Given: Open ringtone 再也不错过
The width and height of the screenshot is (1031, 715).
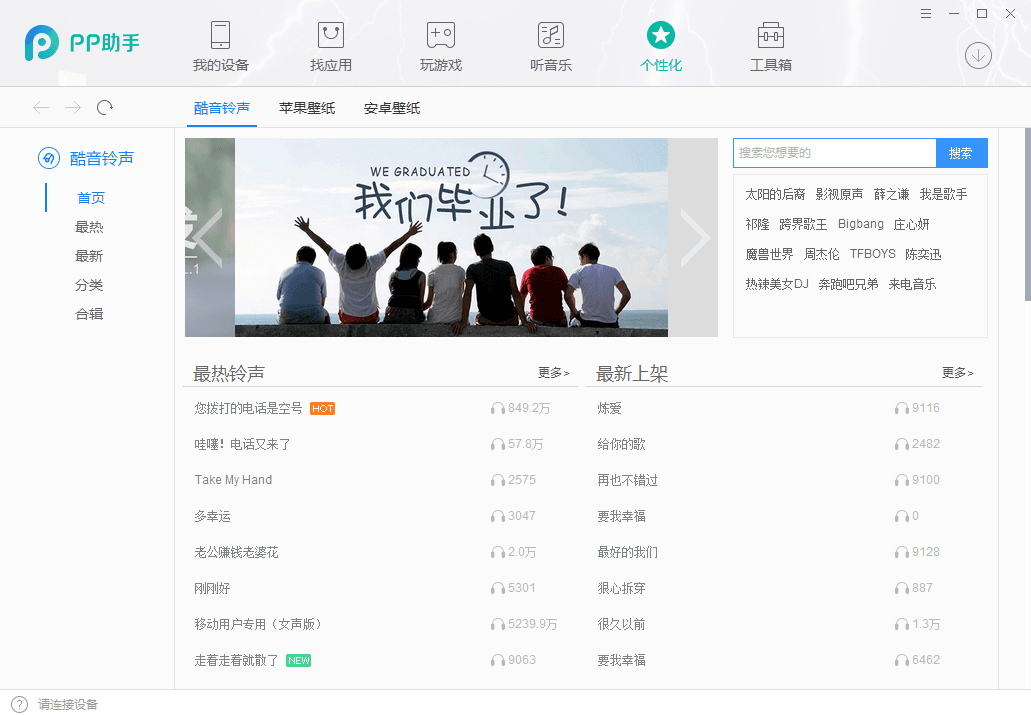Looking at the screenshot, I should click(x=627, y=480).
